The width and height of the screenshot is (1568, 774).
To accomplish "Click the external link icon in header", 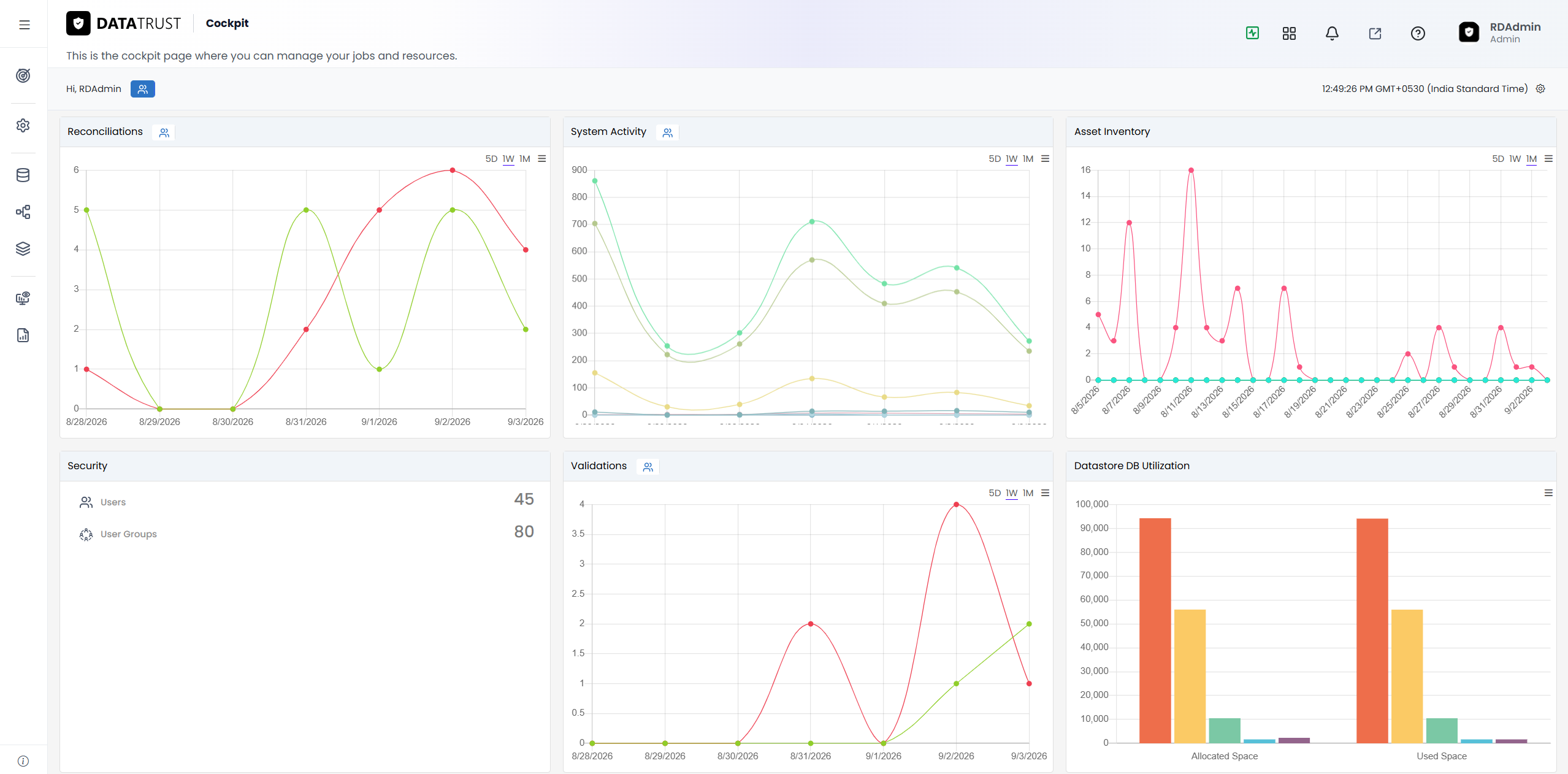I will tap(1375, 33).
